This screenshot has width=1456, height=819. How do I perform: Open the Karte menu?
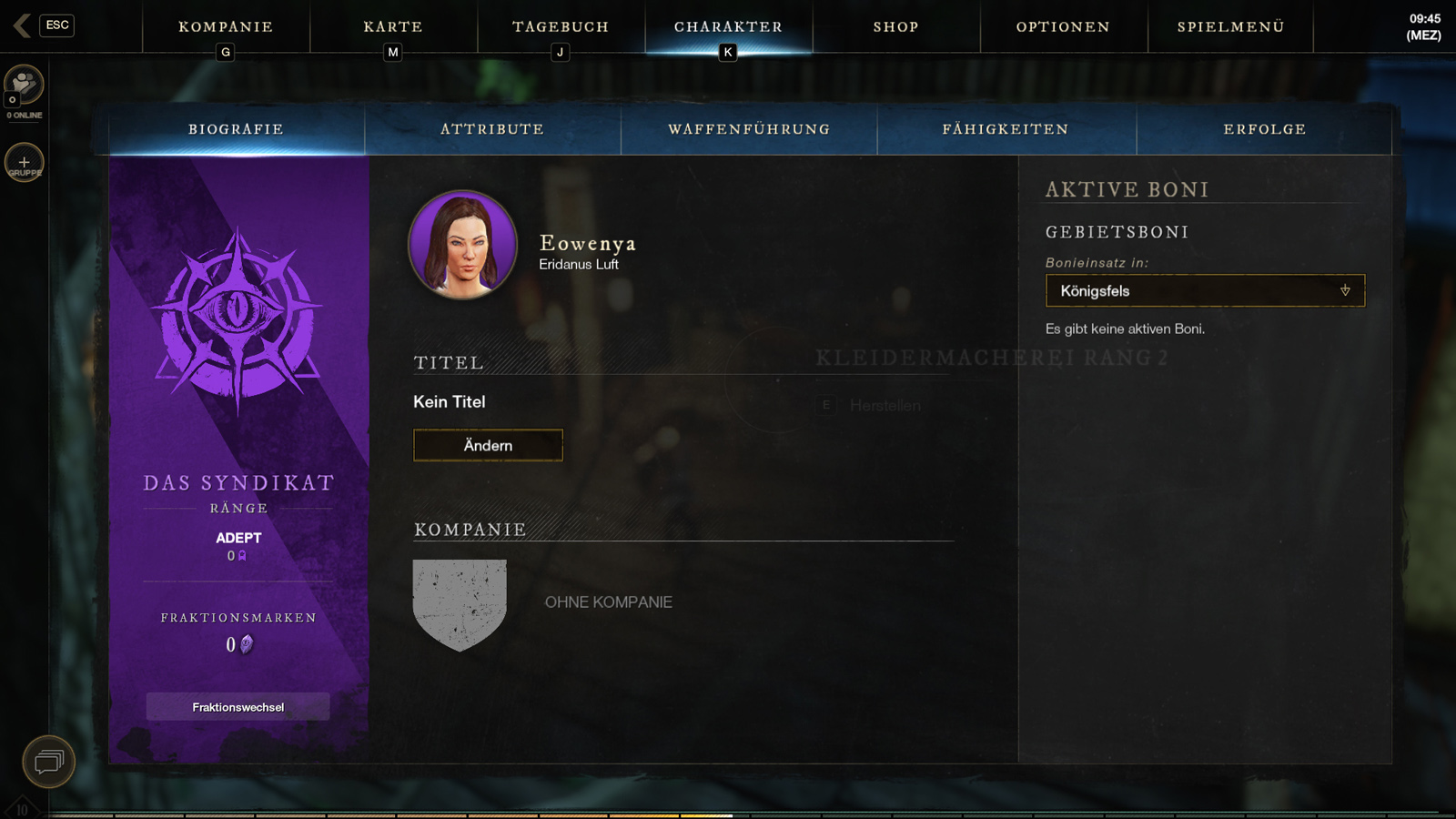(393, 27)
